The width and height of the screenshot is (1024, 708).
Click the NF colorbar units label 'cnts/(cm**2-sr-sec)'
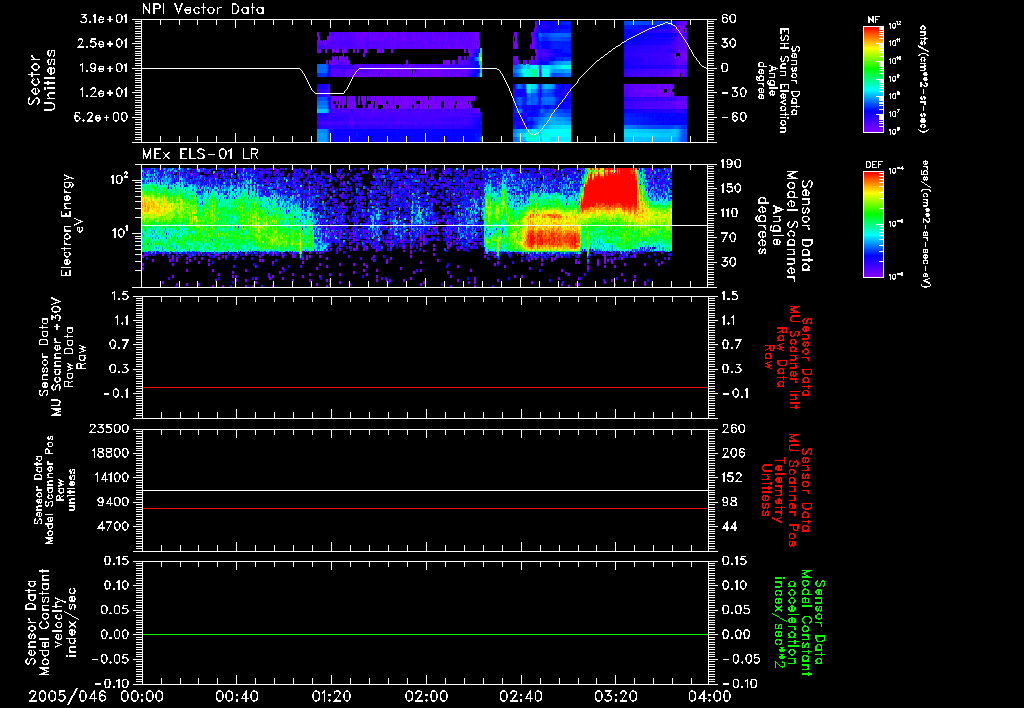click(923, 78)
